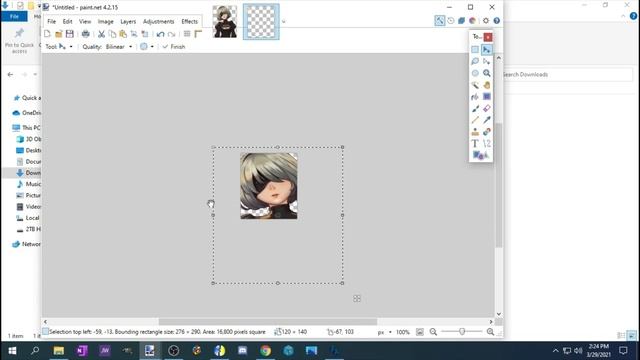
Task: Click the Deselect icon
Action: [145, 34]
